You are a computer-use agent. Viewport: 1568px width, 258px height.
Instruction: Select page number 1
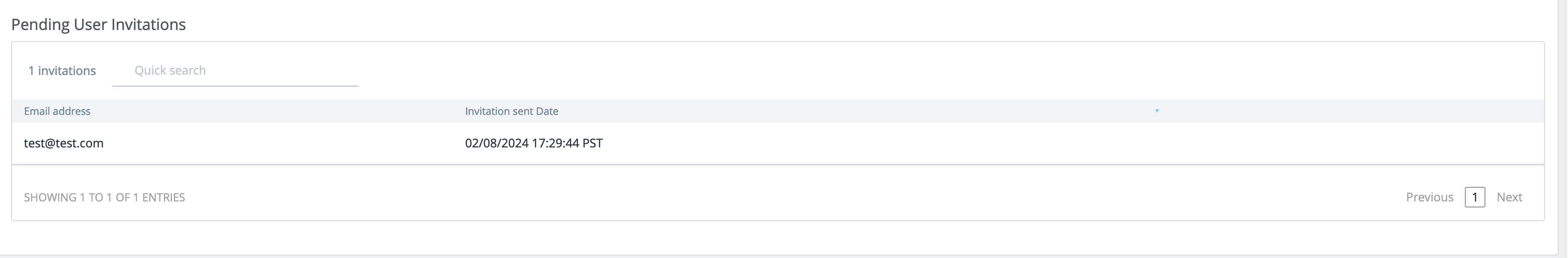click(1474, 197)
